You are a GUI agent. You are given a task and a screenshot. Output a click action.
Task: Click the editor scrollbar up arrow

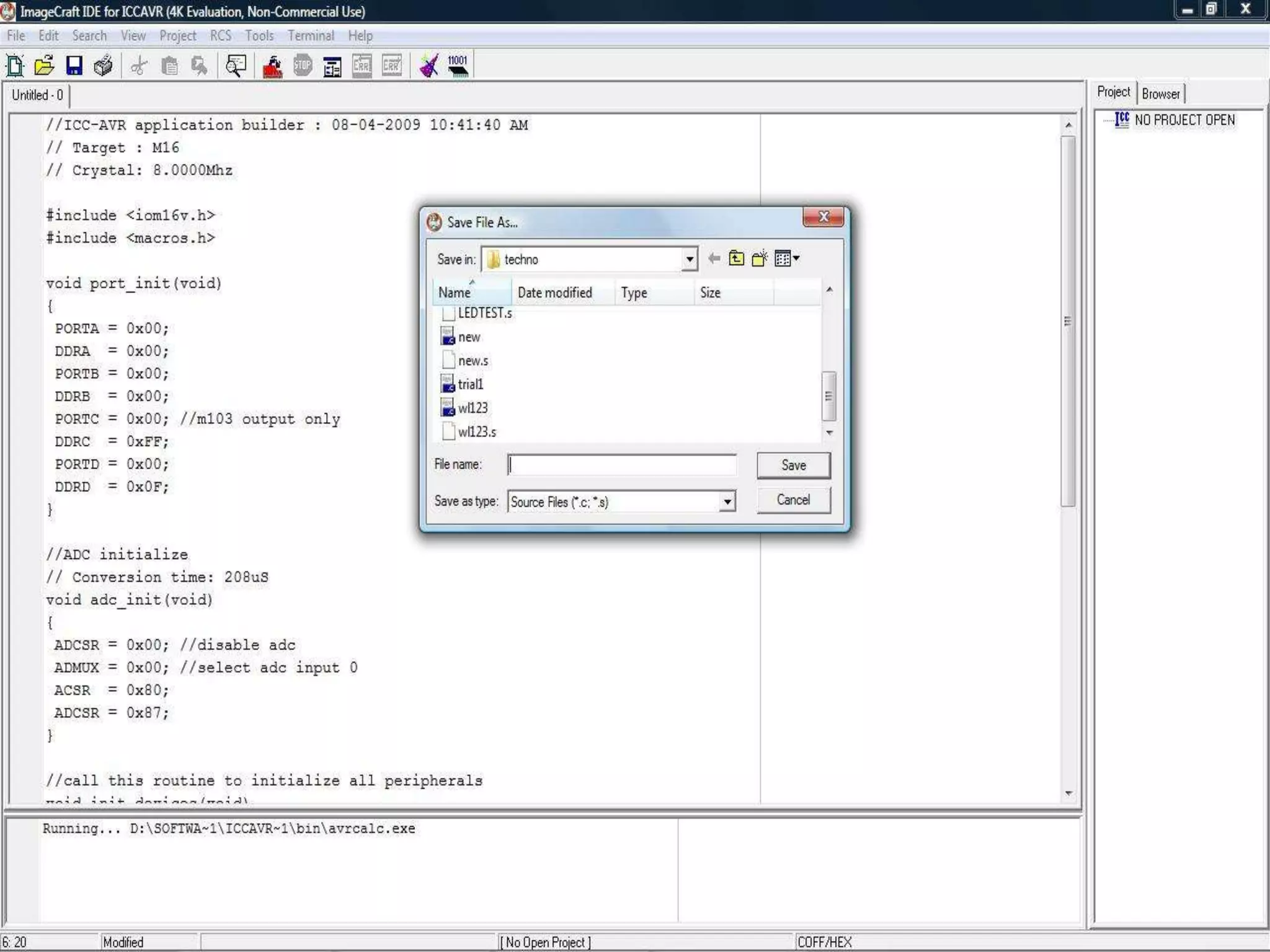tap(1068, 125)
